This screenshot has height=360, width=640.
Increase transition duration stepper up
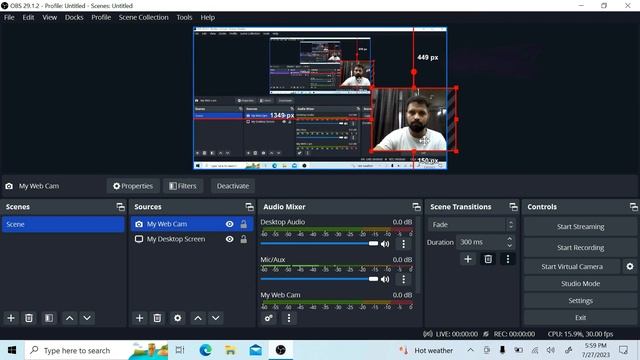[x=509, y=239]
